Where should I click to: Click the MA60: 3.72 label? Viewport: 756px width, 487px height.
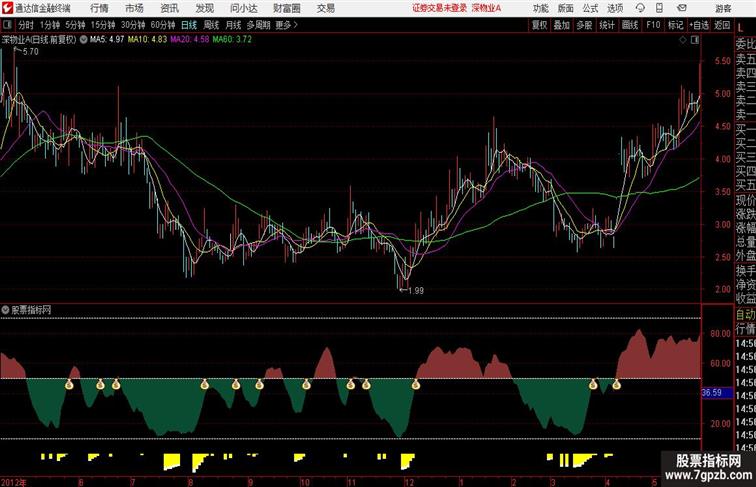(x=232, y=40)
